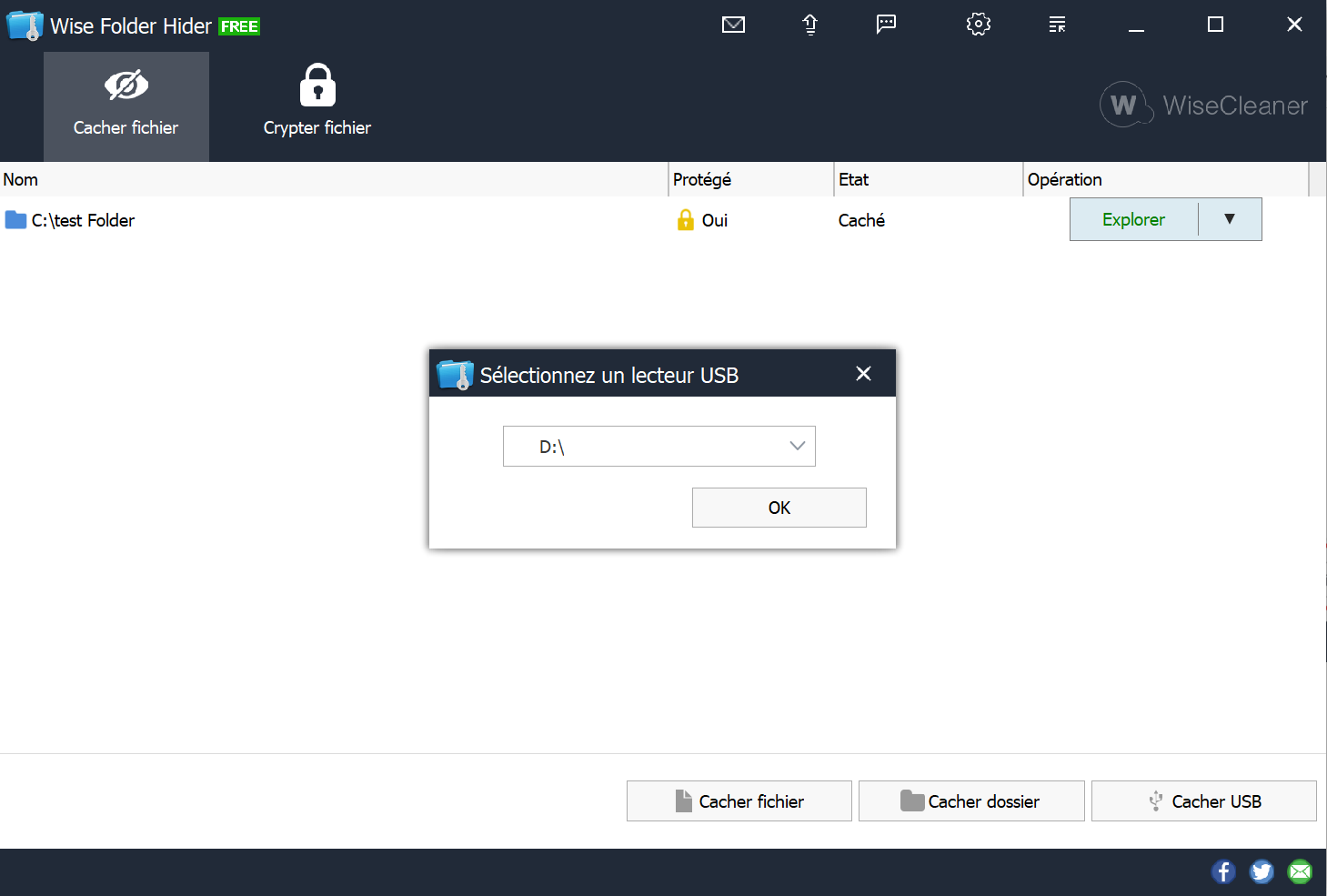Click the Explorer button for test Folder

[1133, 219]
